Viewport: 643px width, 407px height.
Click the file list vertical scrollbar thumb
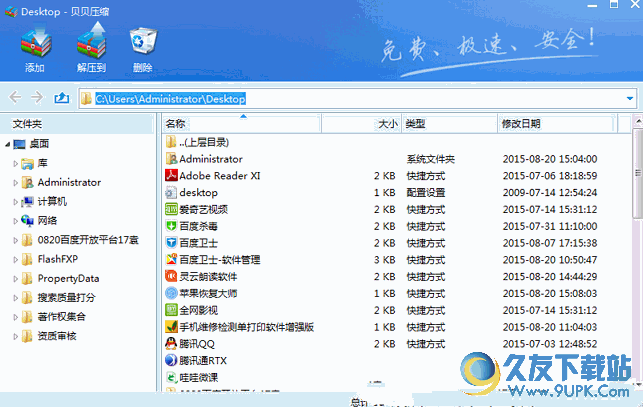click(x=638, y=174)
